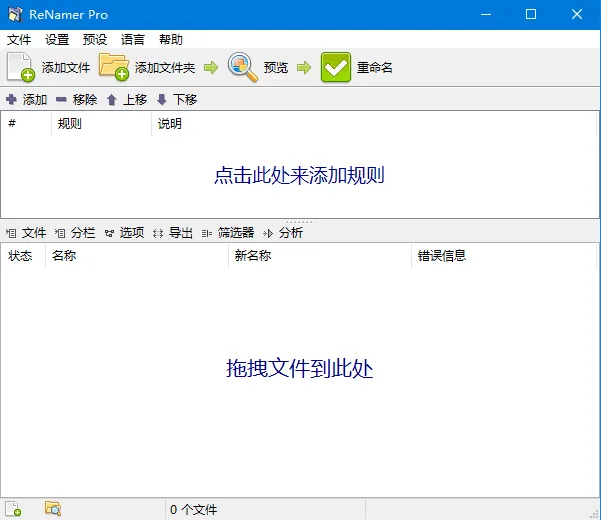Click 点击此处来添加规则 link text

(x=299, y=176)
